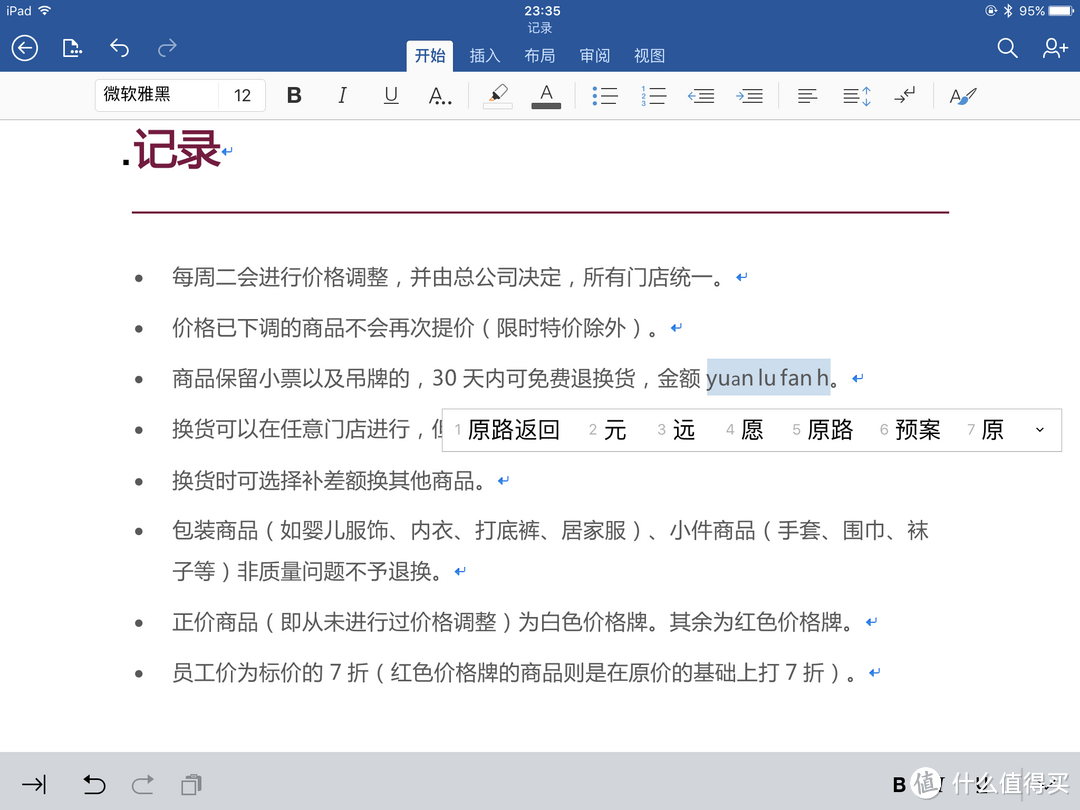This screenshot has height=810, width=1080.
Task: Redo from bottom shortcut bar
Action: click(143, 785)
